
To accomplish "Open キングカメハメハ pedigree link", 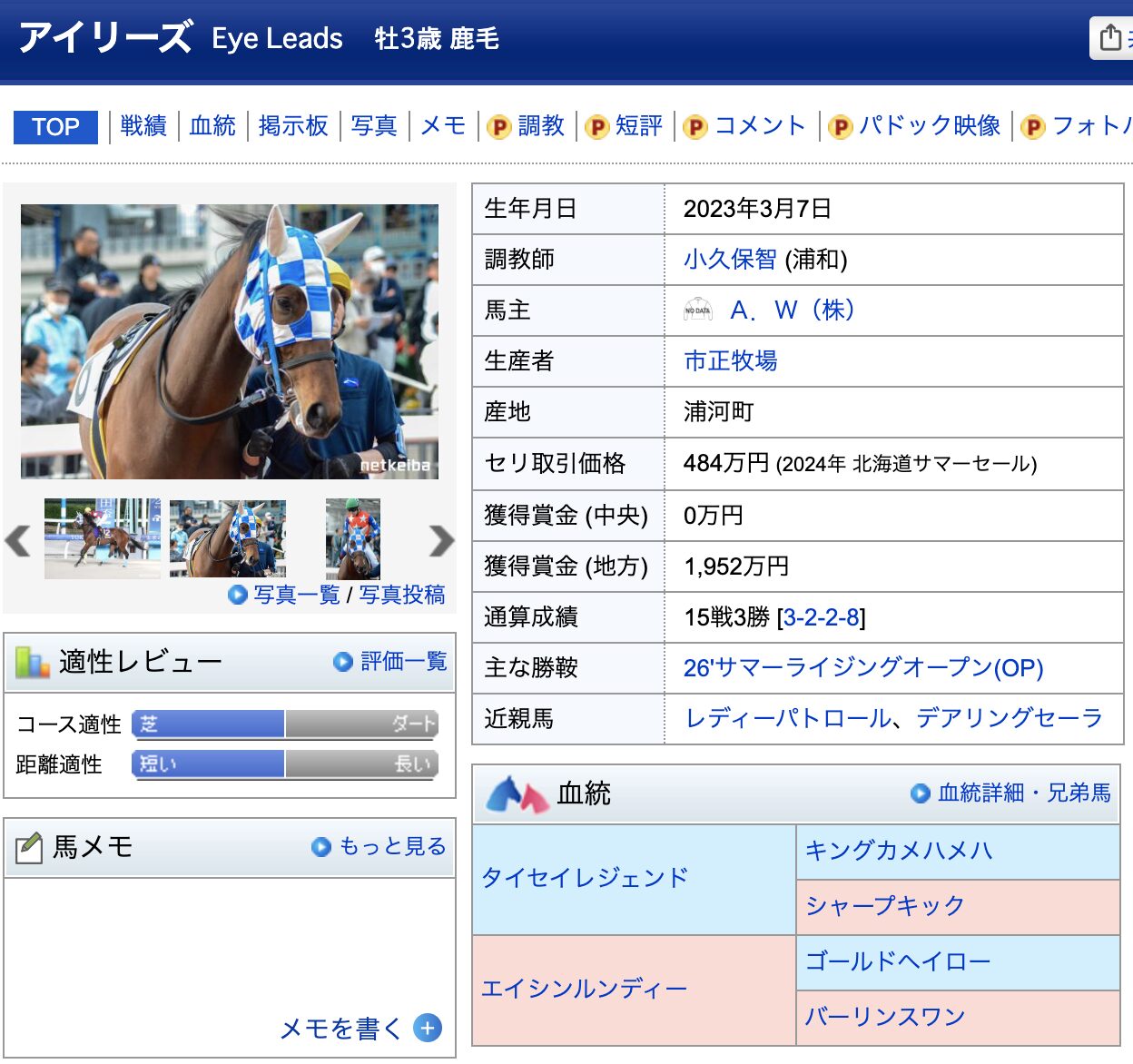I will pos(899,851).
